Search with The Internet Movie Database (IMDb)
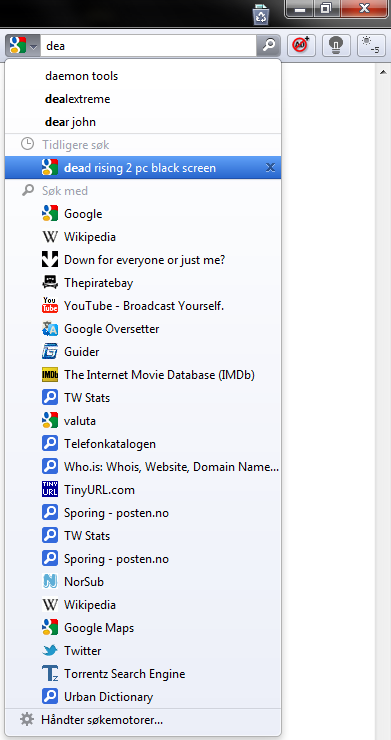391x740 pixels. click(143, 375)
